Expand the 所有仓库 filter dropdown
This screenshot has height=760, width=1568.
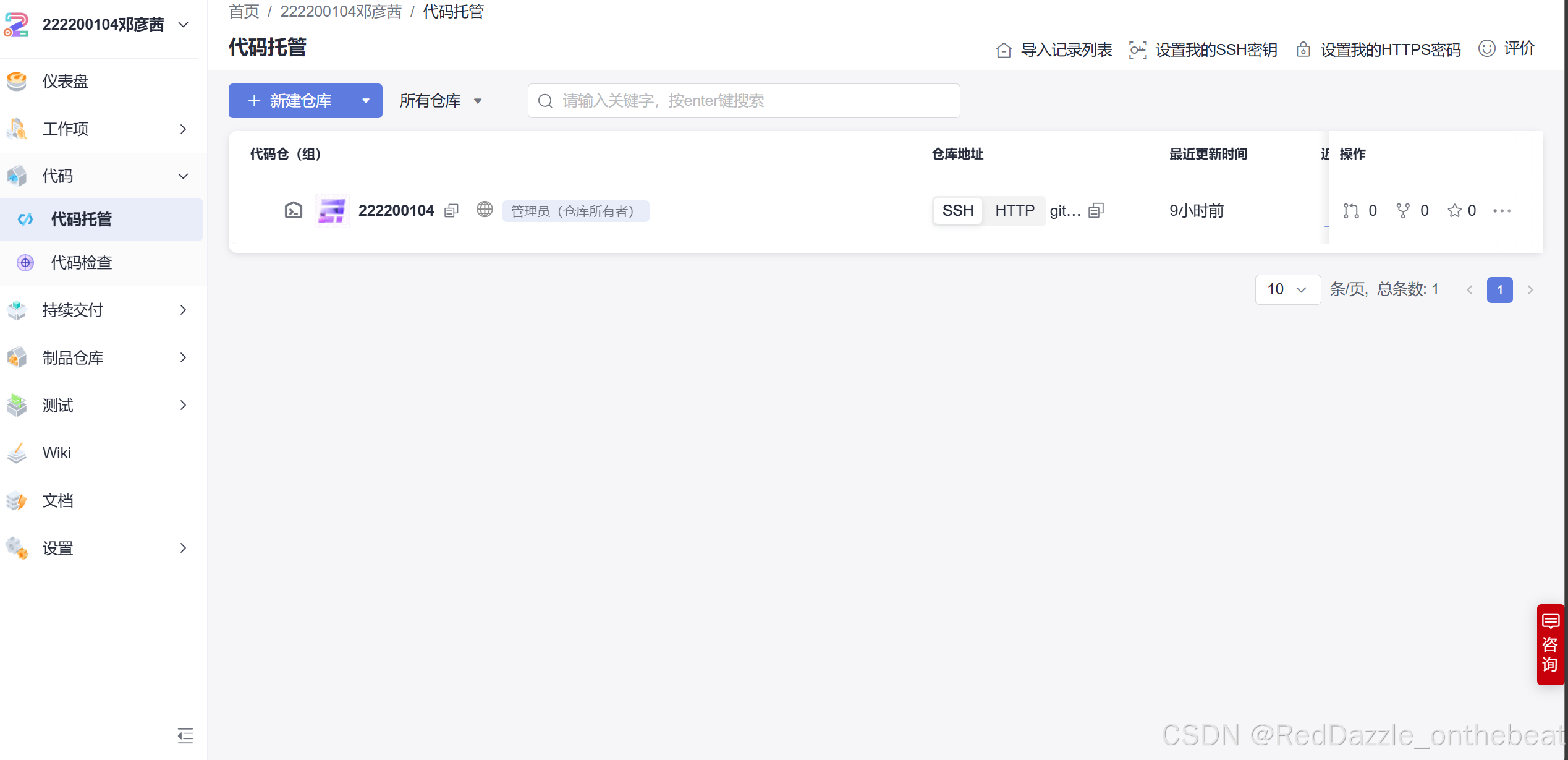(x=440, y=101)
